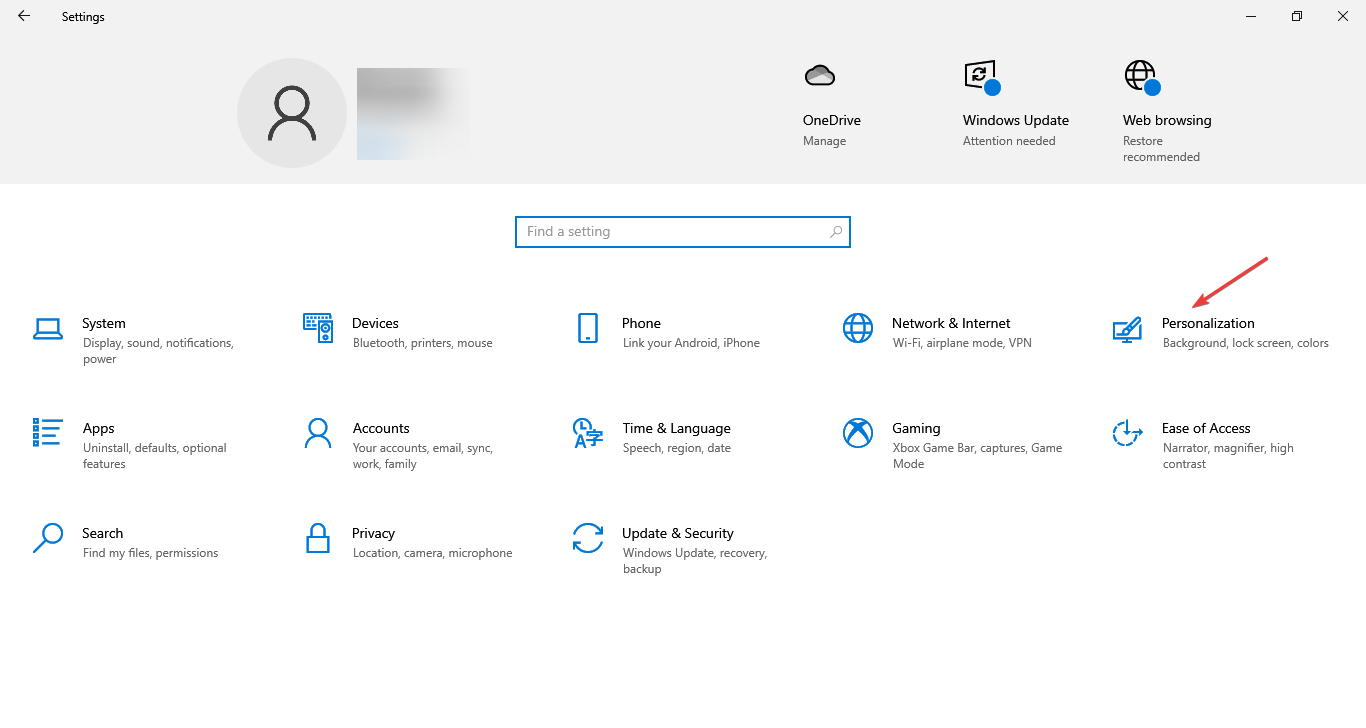Image resolution: width=1366 pixels, height=728 pixels.
Task: Open the Search magnifier category icon
Action: coord(47,538)
